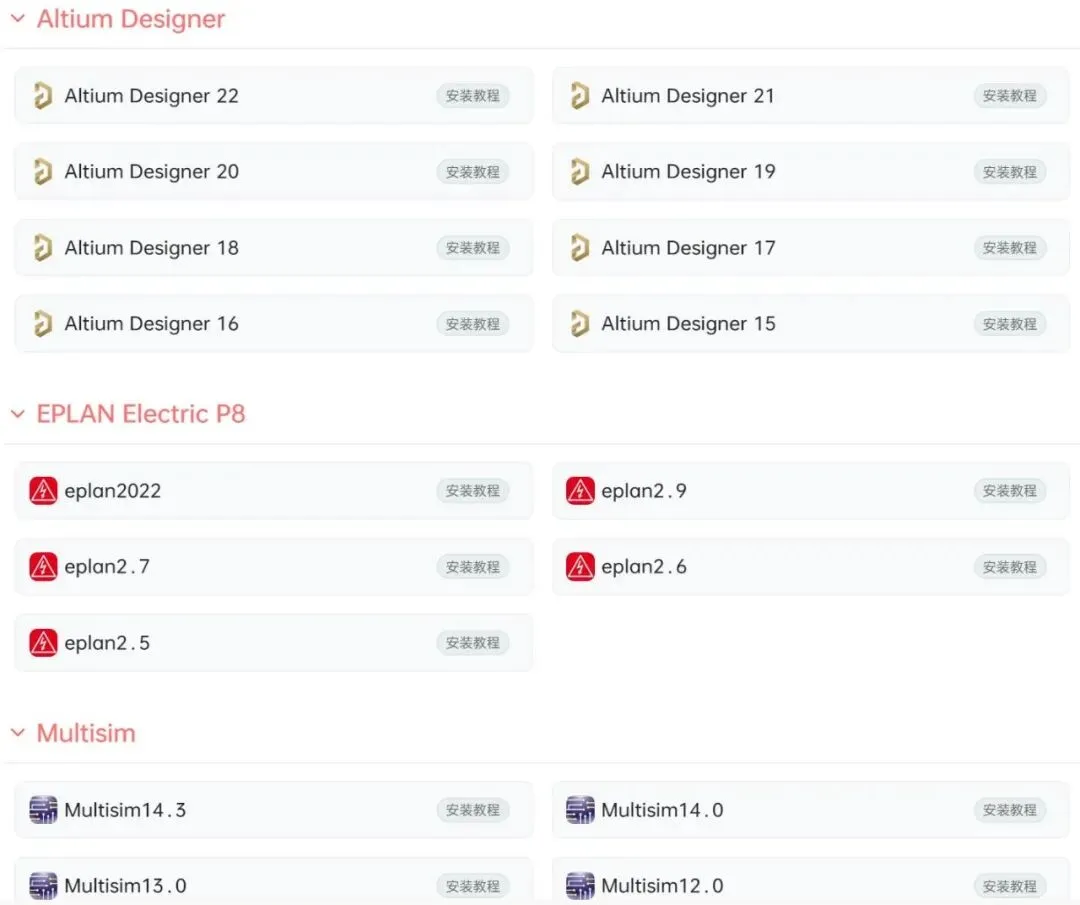Click the Altium Designer 15 logo icon
This screenshot has width=1080, height=905.
580,324
